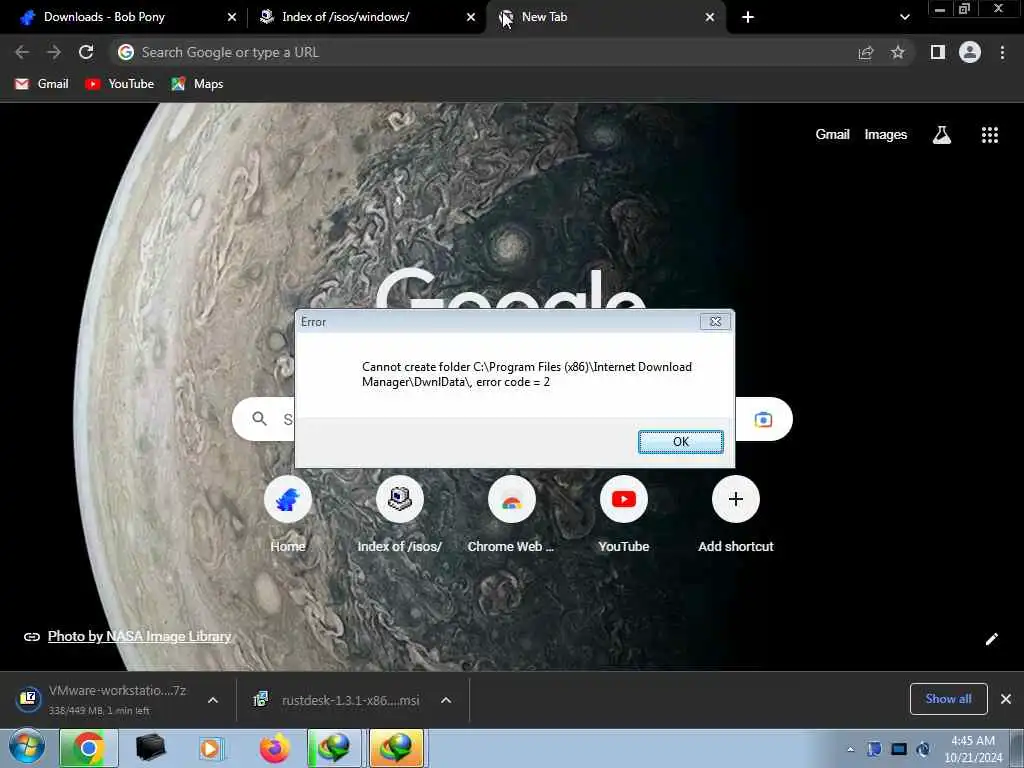
Task: Open the Search Labs flask icon
Action: [942, 135]
